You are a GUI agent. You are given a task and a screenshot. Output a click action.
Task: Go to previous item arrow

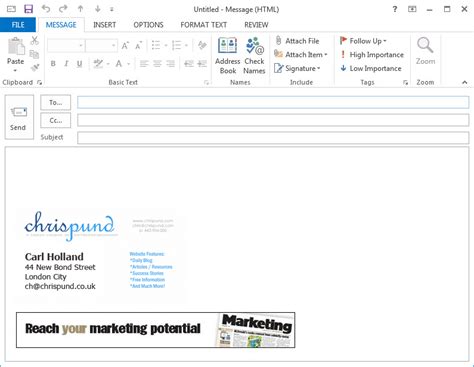pos(80,9)
